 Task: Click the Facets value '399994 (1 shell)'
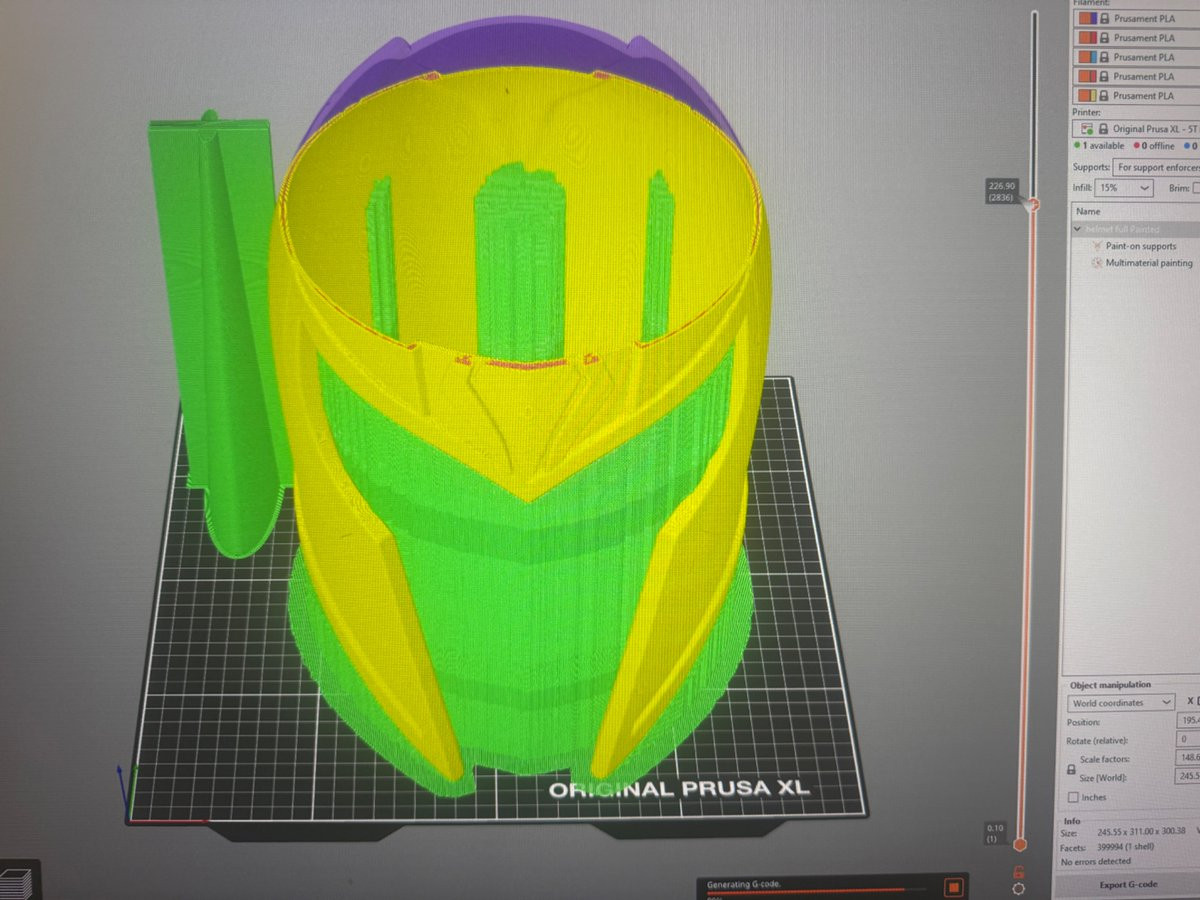pos(1128,847)
